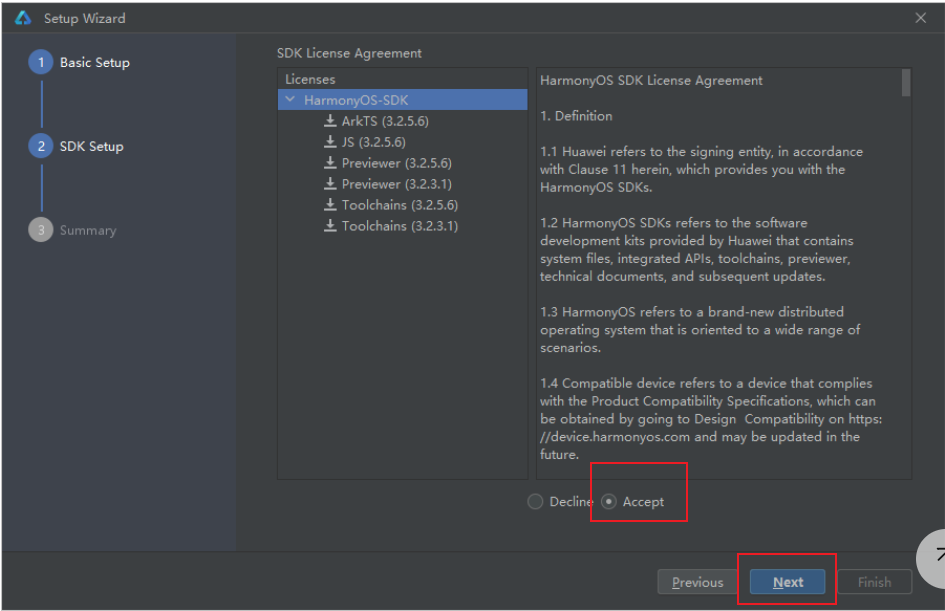Click download icon beside Toolchains (3.2.3.1)
This screenshot has height=611, width=945.
coord(330,226)
